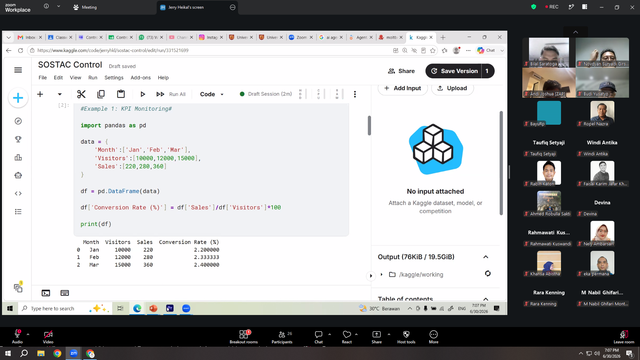The image size is (640, 360).
Task: Open the Code brackets sidebar icon
Action: coord(18,193)
